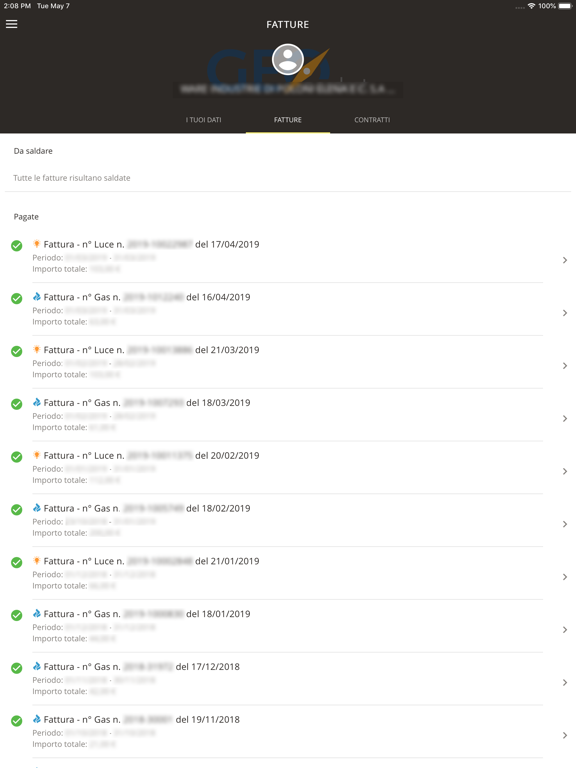Open Gas invoice dated 18/02/2019

pos(288,520)
